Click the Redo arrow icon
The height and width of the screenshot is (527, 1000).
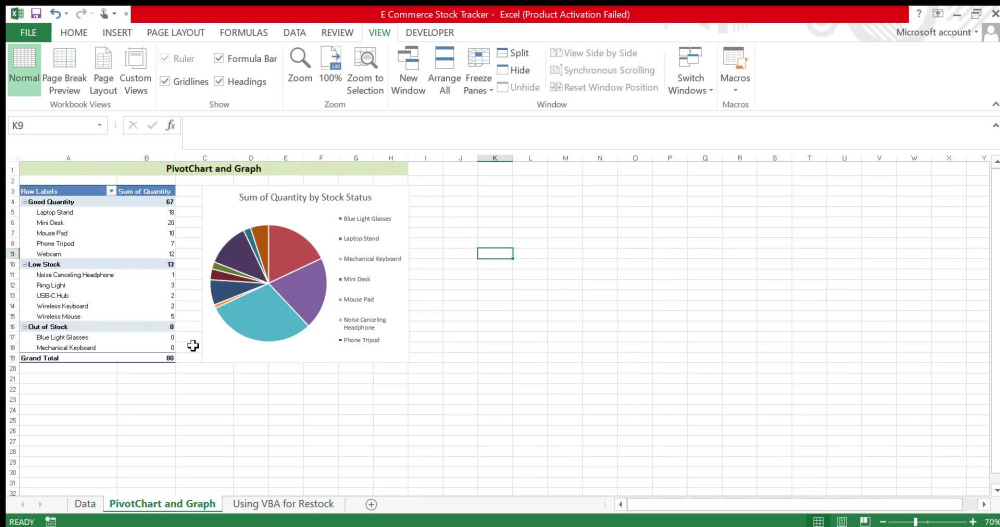tap(81, 13)
